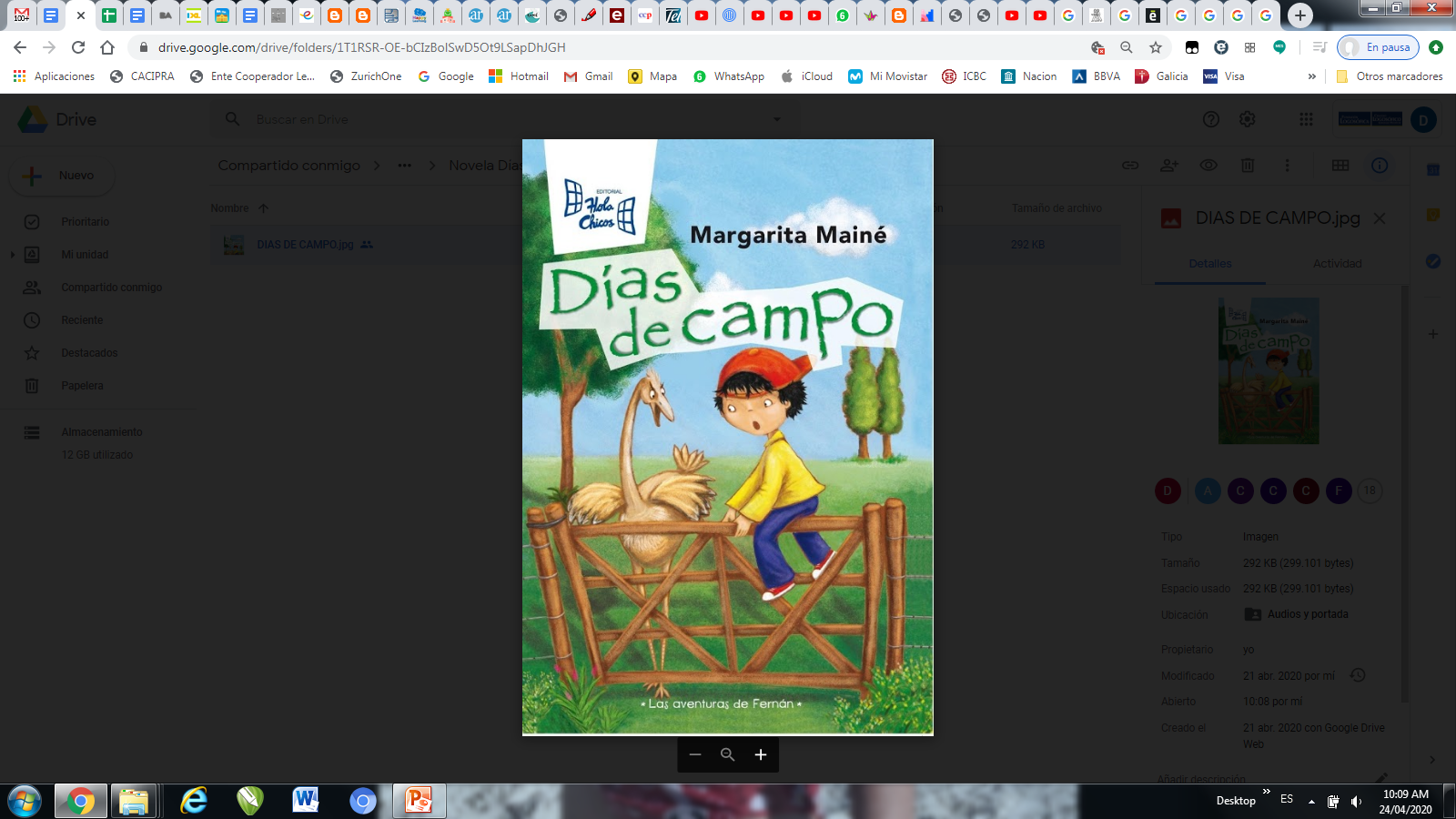This screenshot has height=819, width=1456.
Task: Copy shareable link using the Drive link icon
Action: 1130,166
